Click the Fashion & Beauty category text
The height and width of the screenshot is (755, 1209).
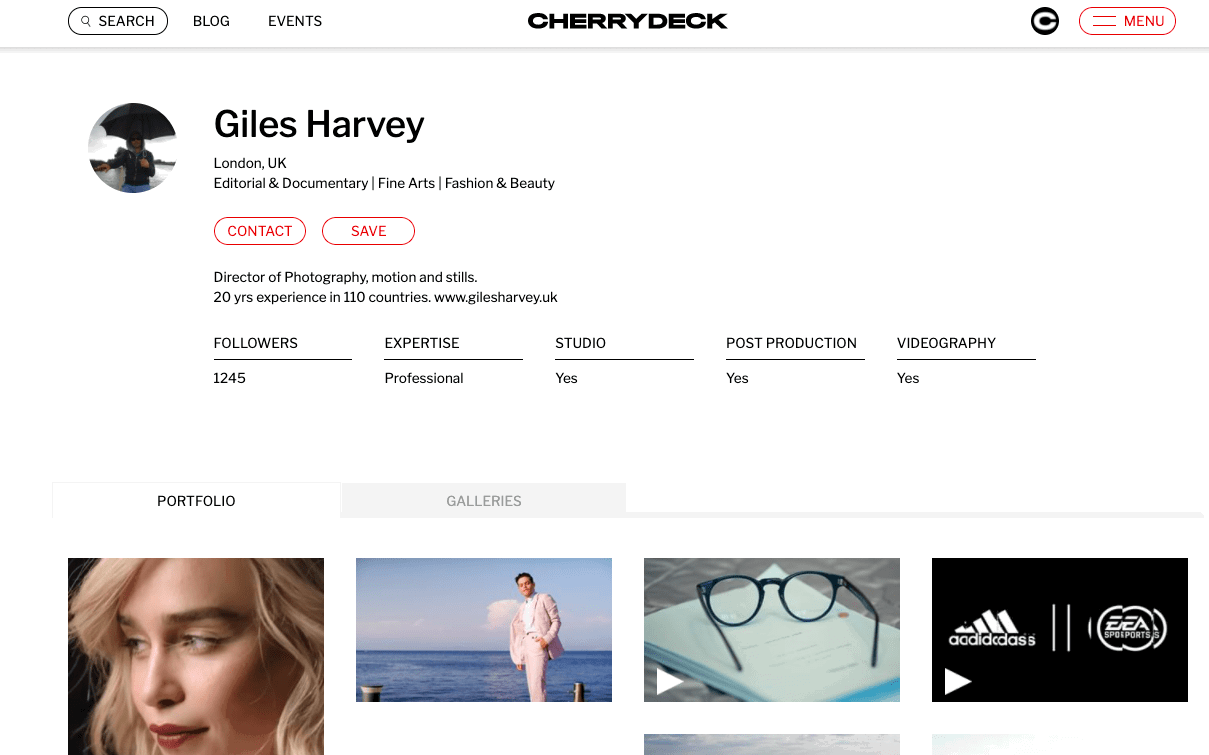[x=500, y=183]
